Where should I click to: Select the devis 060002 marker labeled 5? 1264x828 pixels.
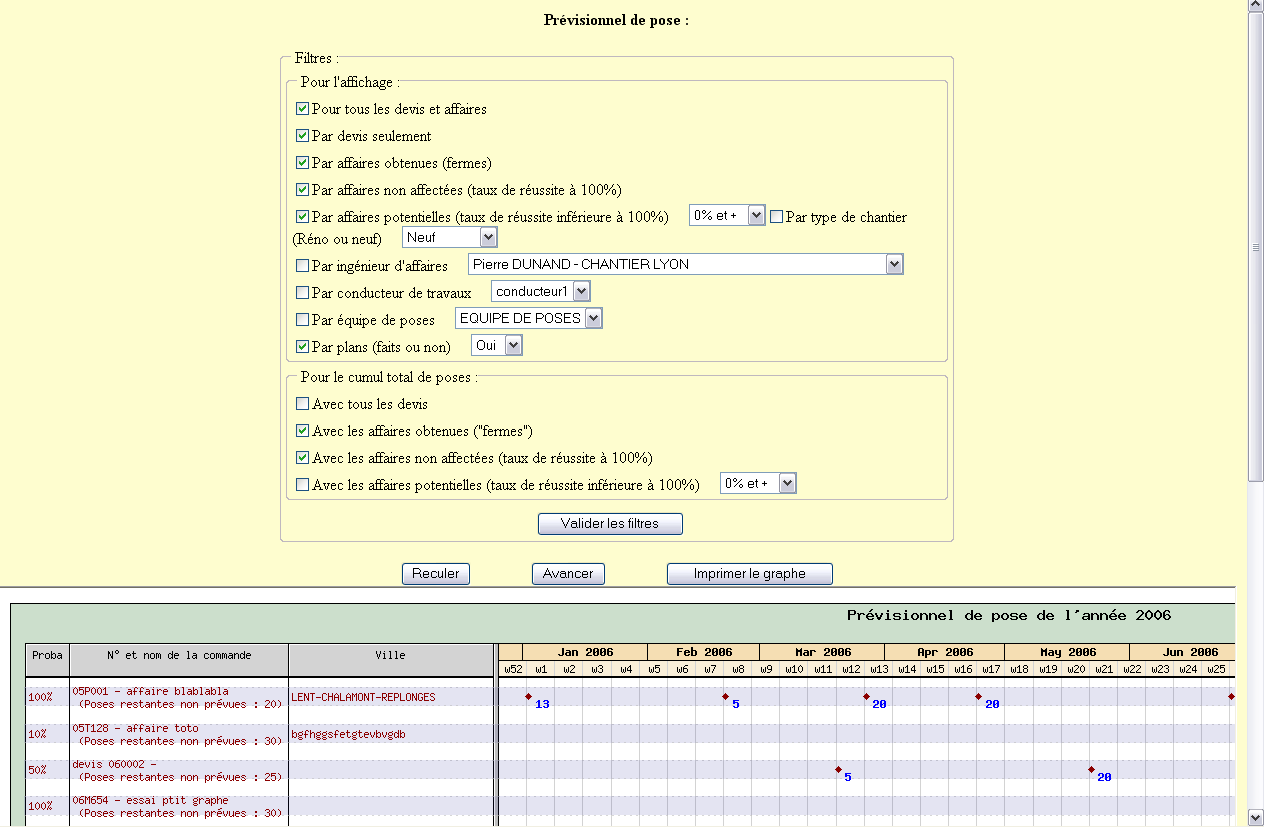pos(838,769)
